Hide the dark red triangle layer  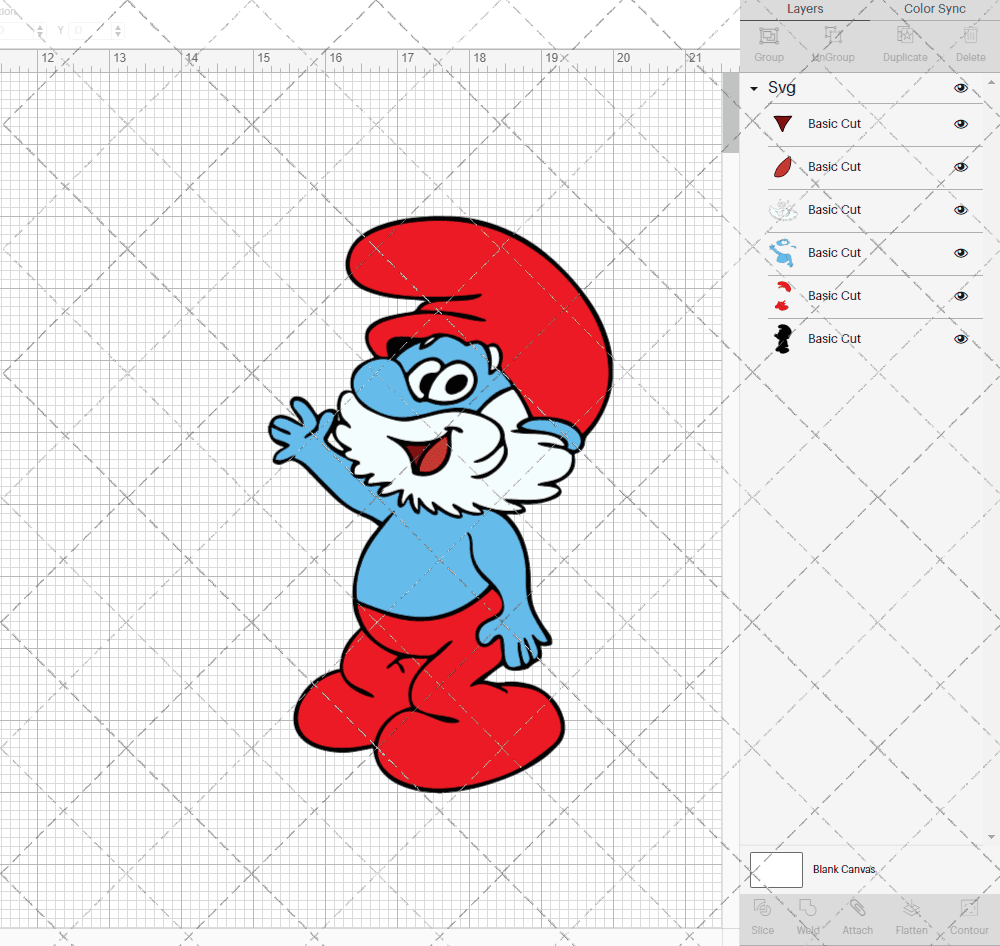[960, 124]
